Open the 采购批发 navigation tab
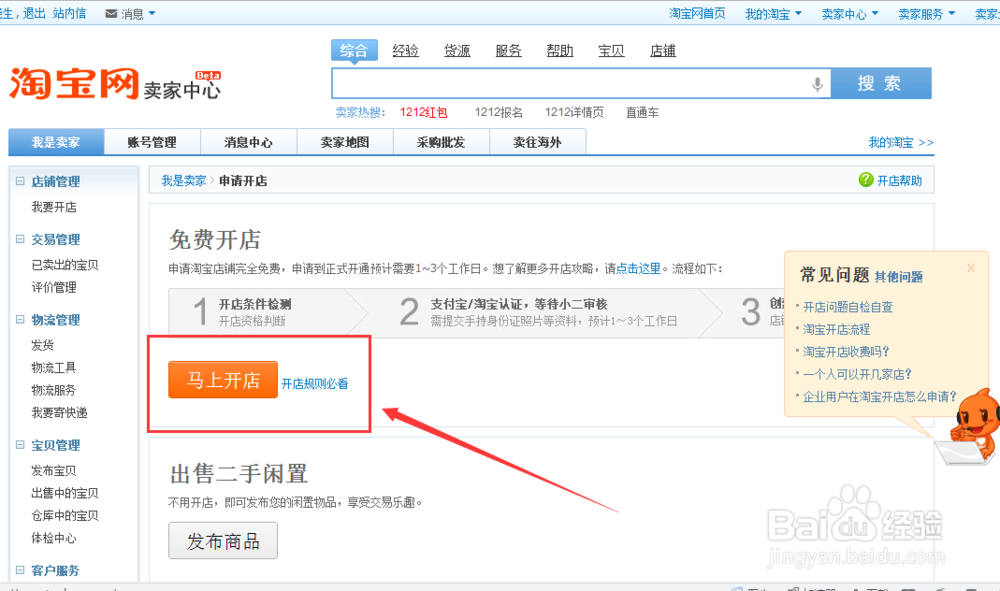Viewport: 1000px width, 591px height. (441, 142)
